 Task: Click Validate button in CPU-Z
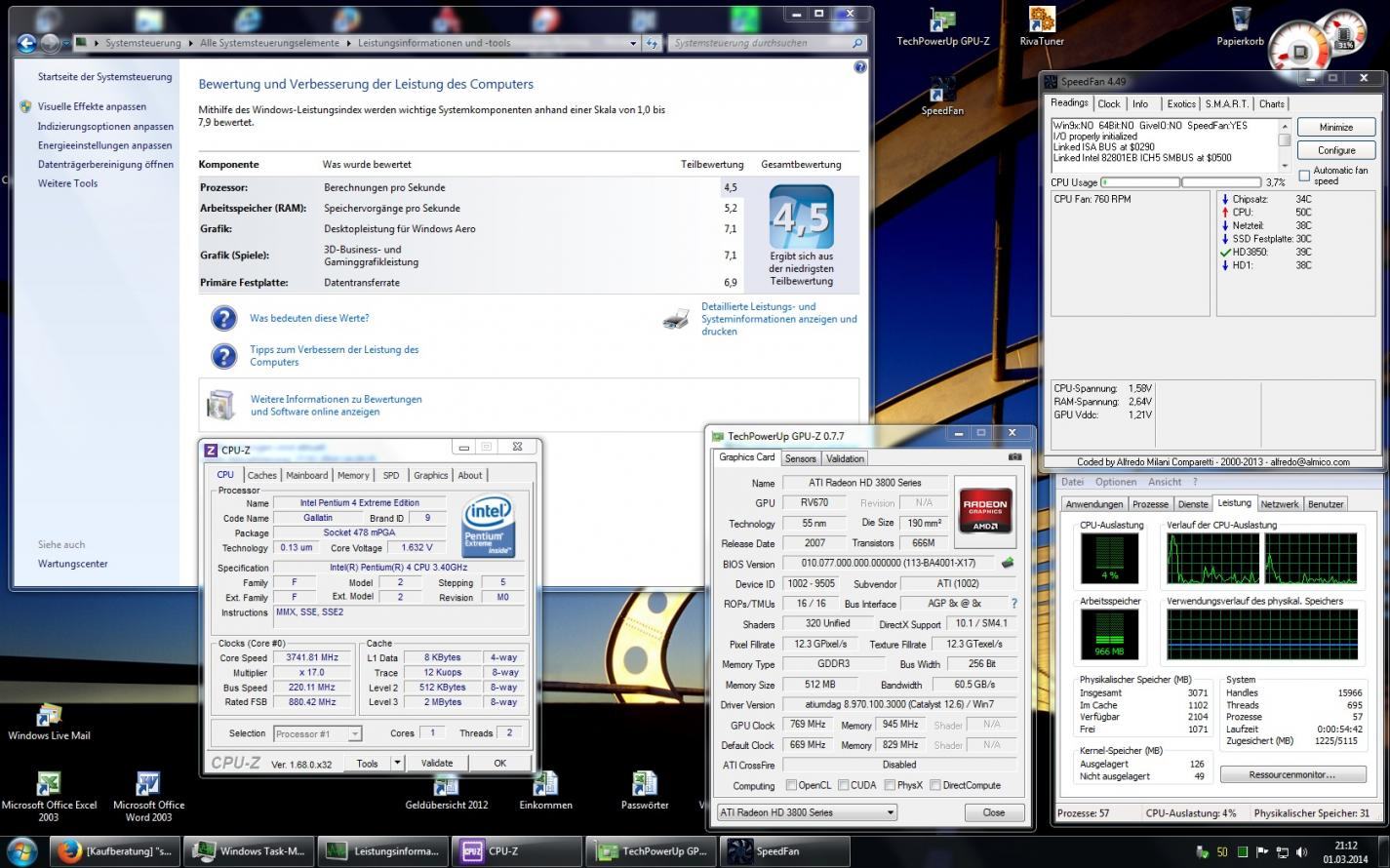tap(436, 764)
